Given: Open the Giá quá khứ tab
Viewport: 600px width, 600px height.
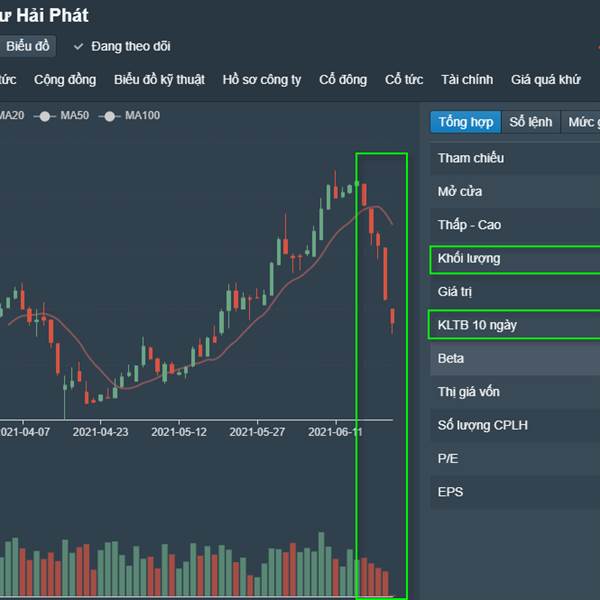Looking at the screenshot, I should pos(545,80).
